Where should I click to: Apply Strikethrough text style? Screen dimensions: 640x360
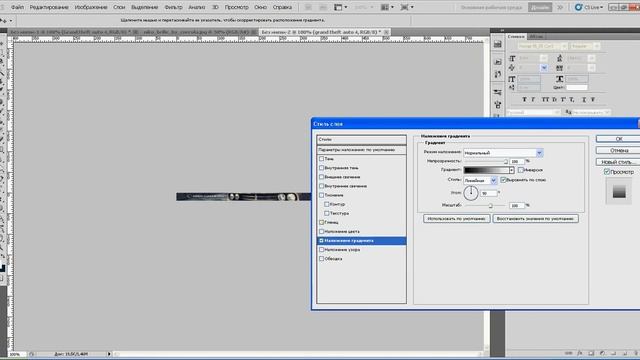pyautogui.click(x=593, y=99)
